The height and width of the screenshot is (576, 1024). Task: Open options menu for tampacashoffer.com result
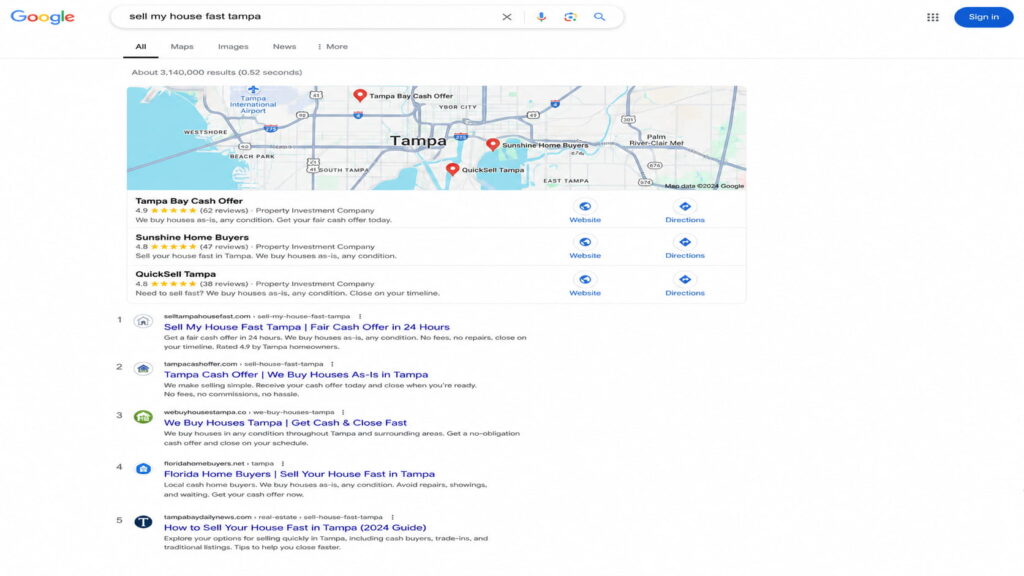(x=332, y=364)
